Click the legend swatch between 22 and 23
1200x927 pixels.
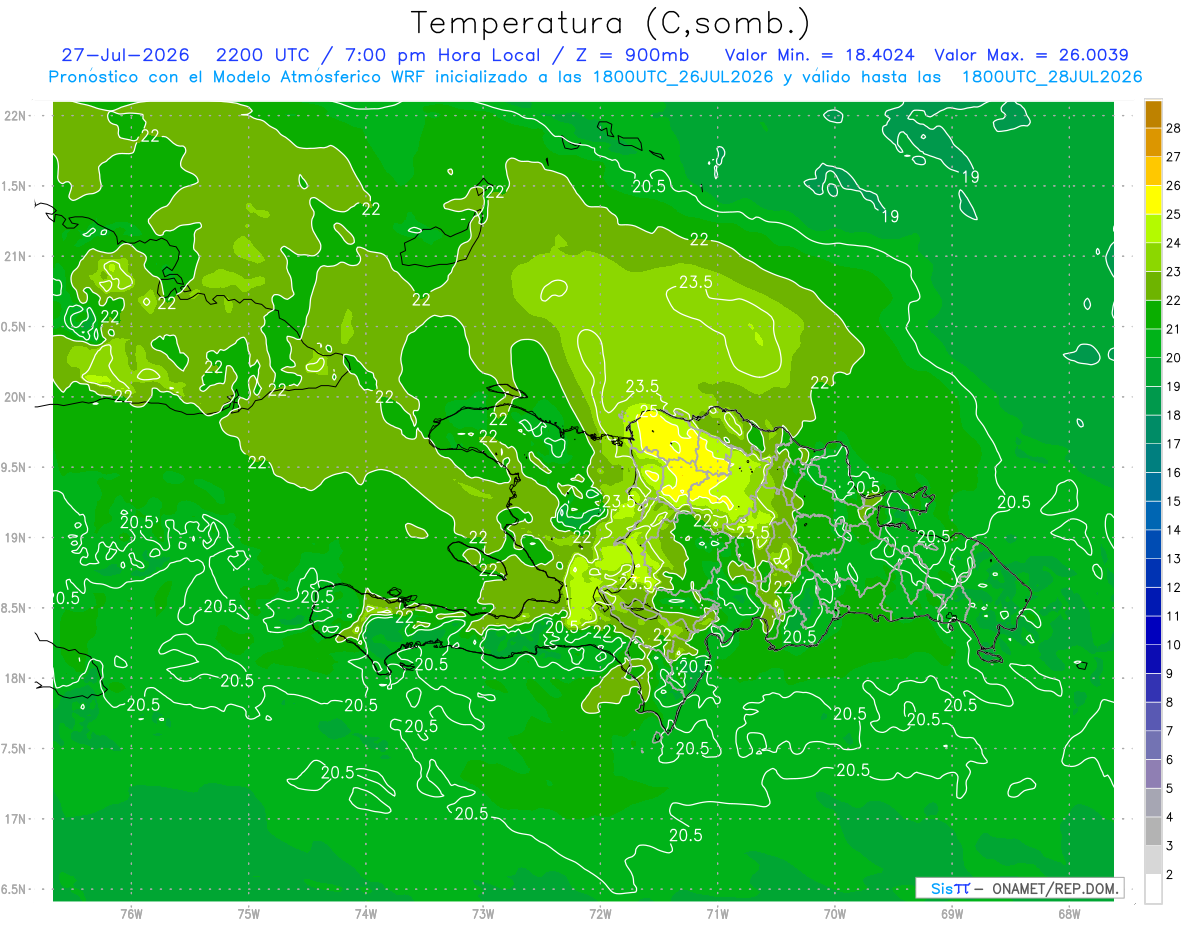(x=1153, y=286)
